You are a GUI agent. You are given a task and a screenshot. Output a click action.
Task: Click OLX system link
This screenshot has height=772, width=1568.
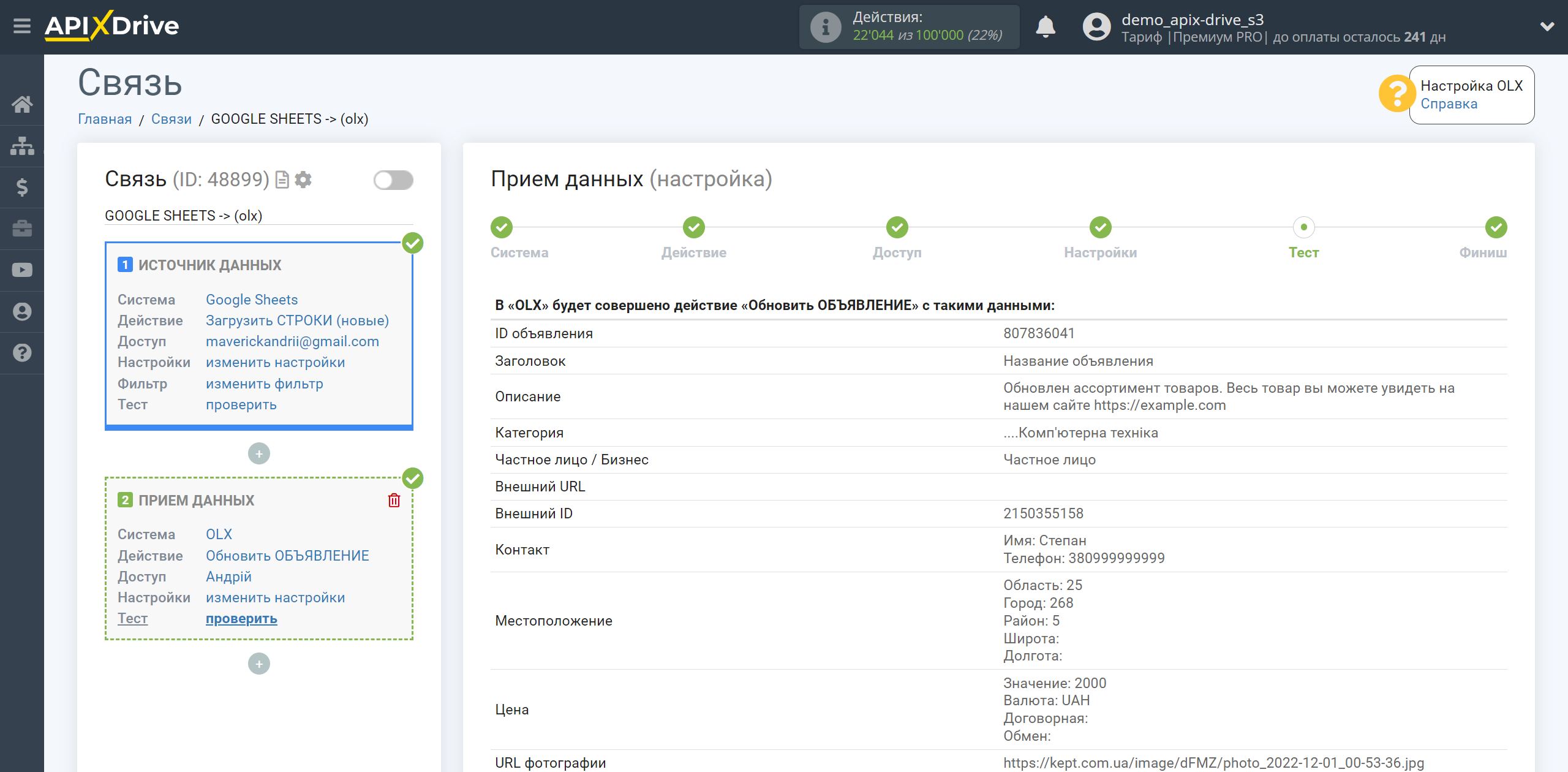(x=219, y=534)
